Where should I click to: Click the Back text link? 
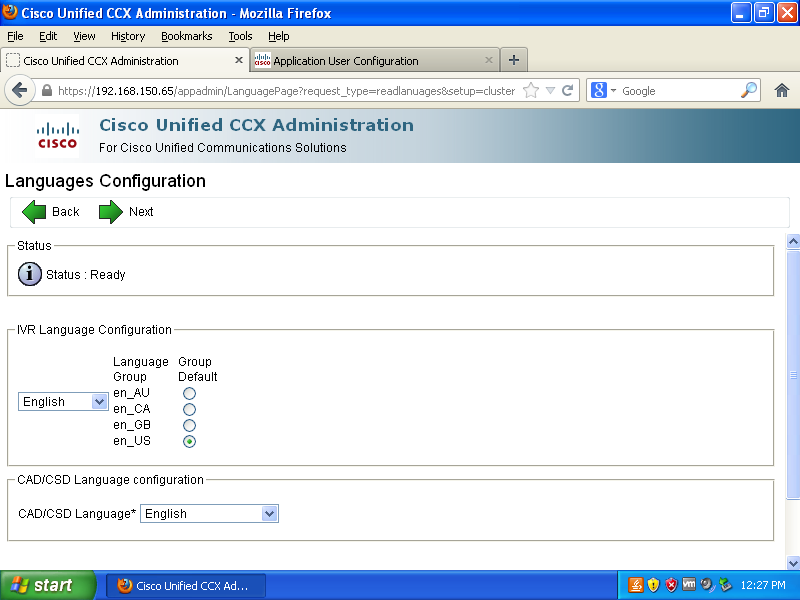(65, 212)
